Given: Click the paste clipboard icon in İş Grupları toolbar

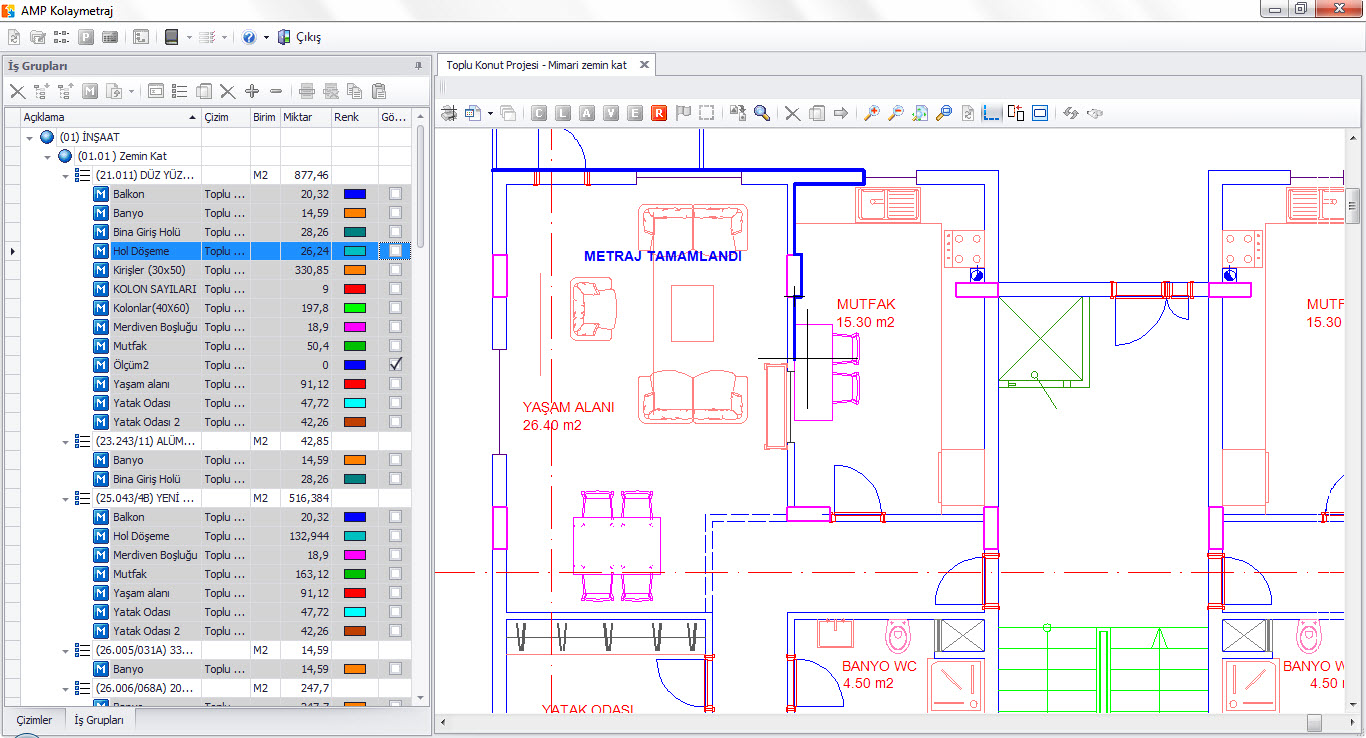Looking at the screenshot, I should [x=379, y=91].
